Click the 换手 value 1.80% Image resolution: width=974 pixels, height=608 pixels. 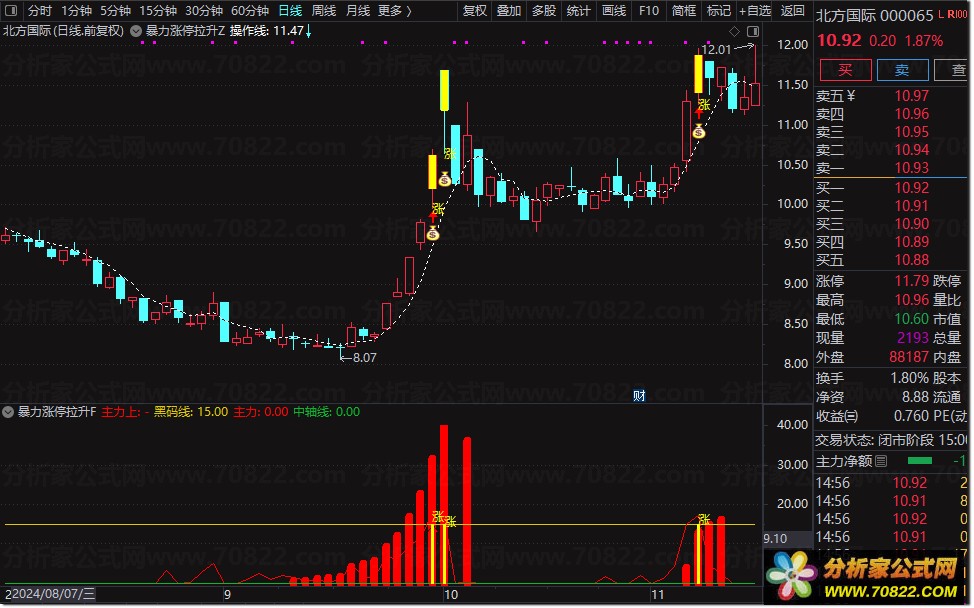[909, 378]
